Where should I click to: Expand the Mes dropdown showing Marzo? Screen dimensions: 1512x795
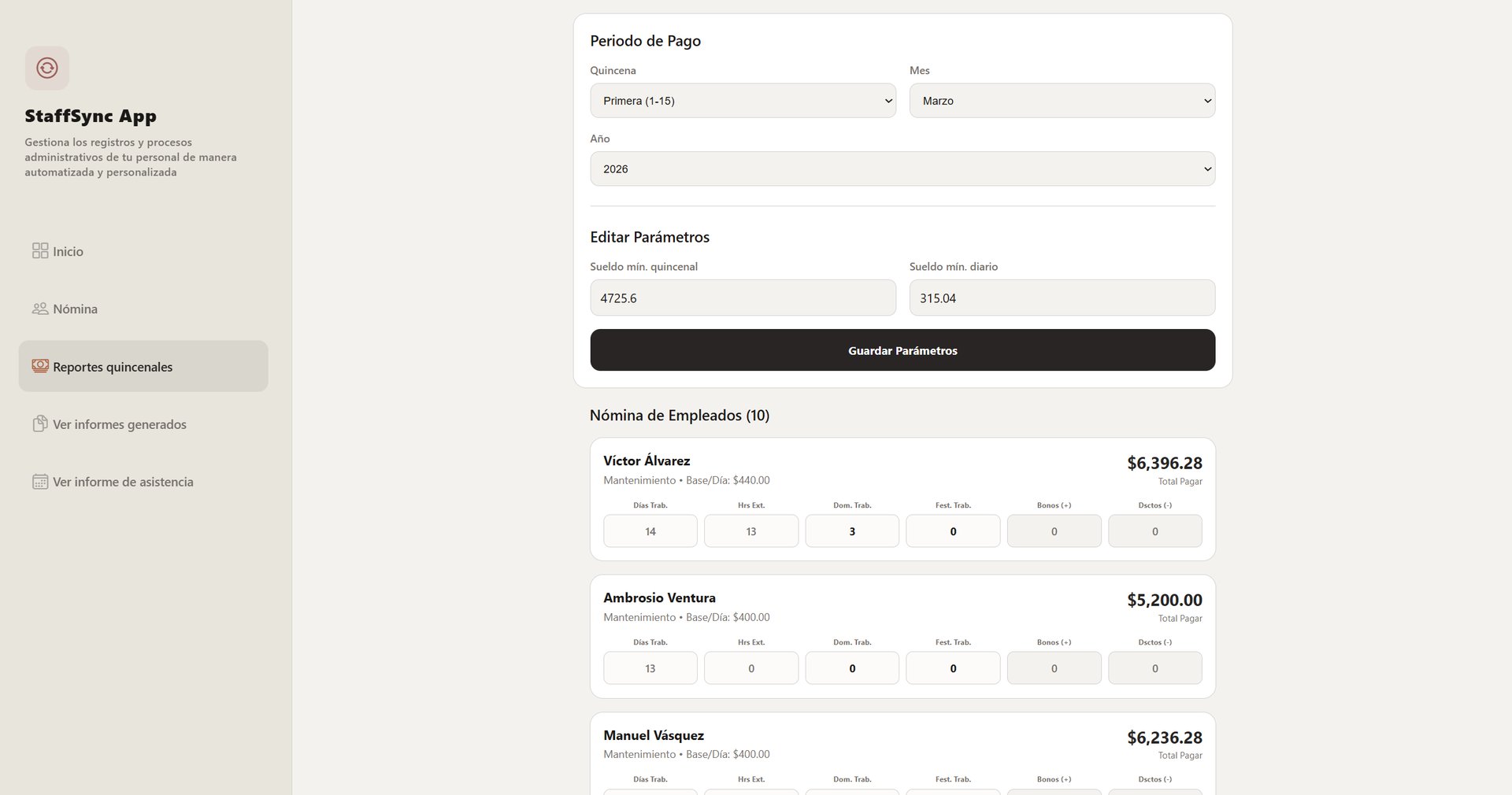coord(1062,101)
